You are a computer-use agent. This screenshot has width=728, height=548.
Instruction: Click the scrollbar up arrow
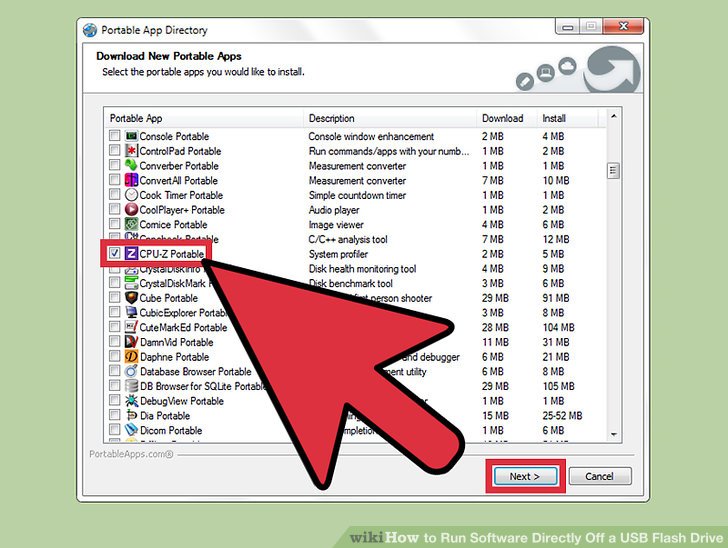coord(613,116)
